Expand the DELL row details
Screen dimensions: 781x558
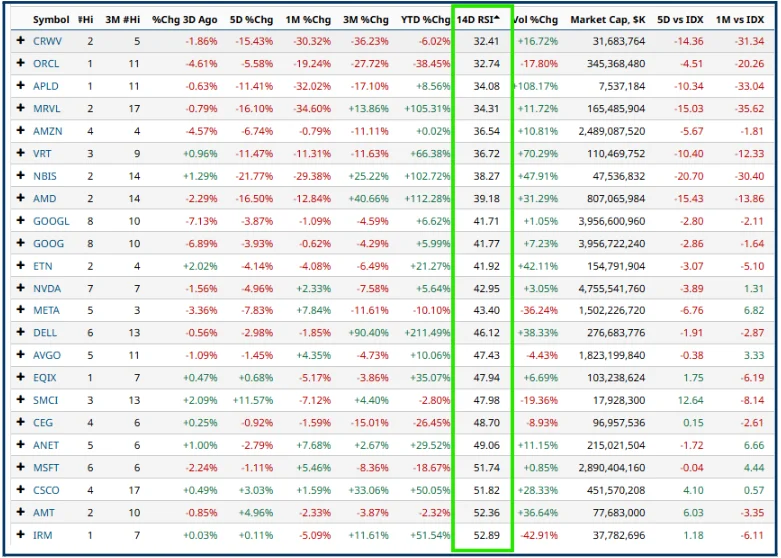coord(20,332)
